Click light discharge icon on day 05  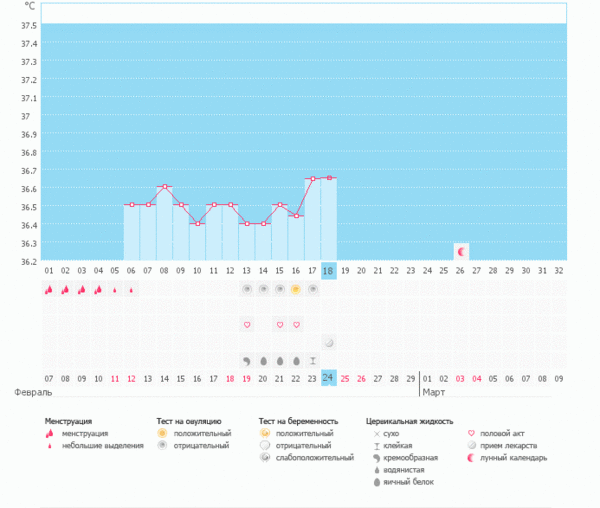click(x=115, y=290)
